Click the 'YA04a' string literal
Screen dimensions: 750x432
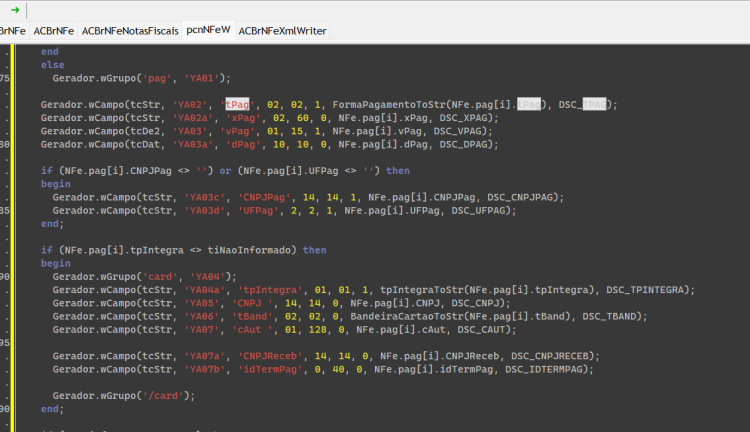click(x=205, y=289)
